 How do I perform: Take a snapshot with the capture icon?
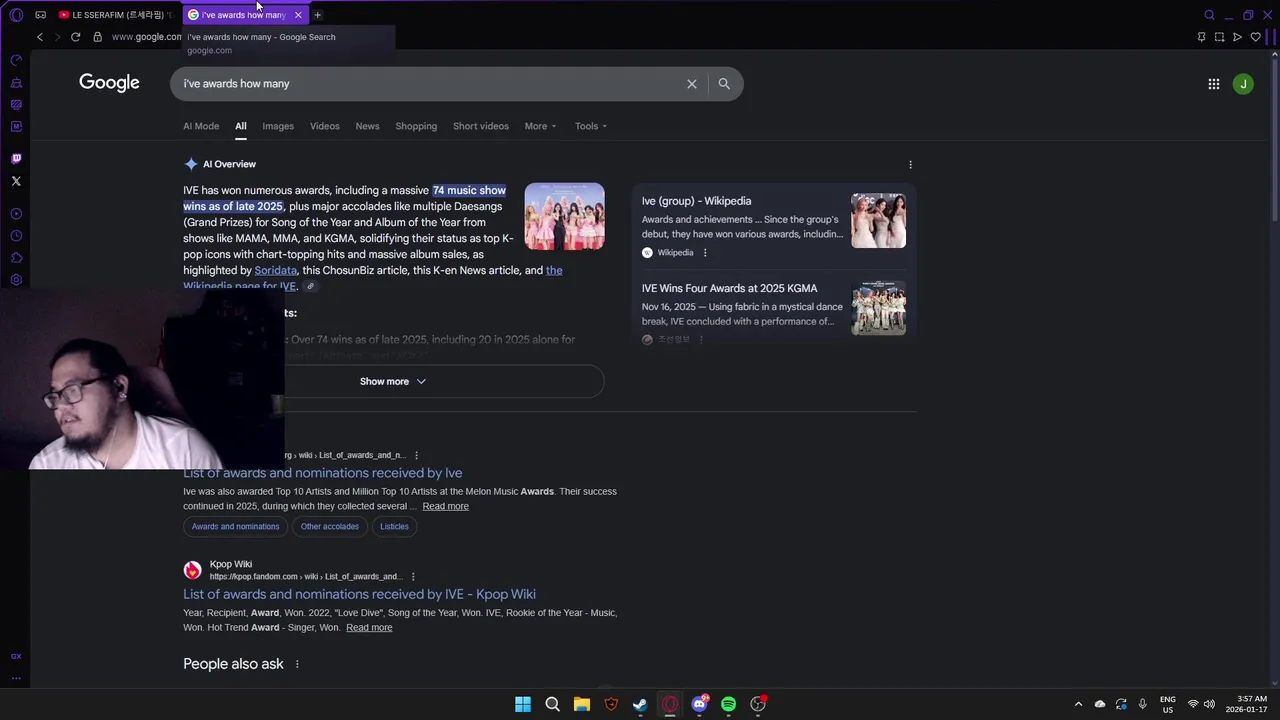pos(1219,37)
